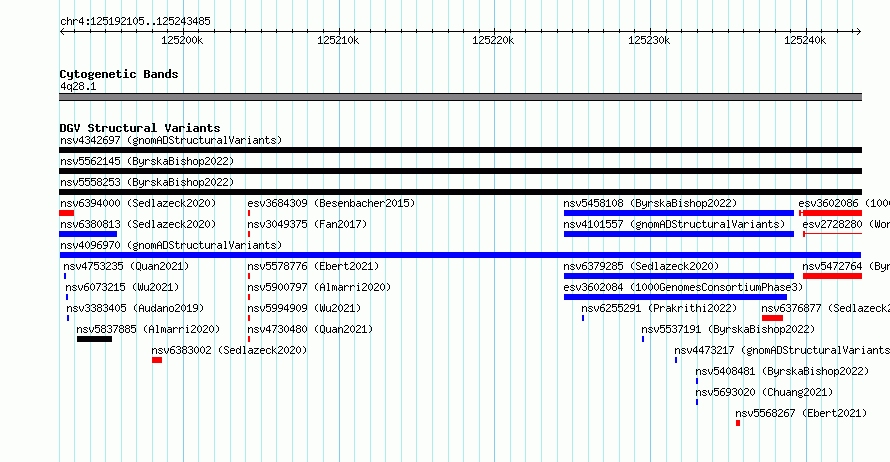Select the nsv5562145 ByrskaBishop2022 label
Viewport: 890px width, 462px height.
tap(147, 161)
